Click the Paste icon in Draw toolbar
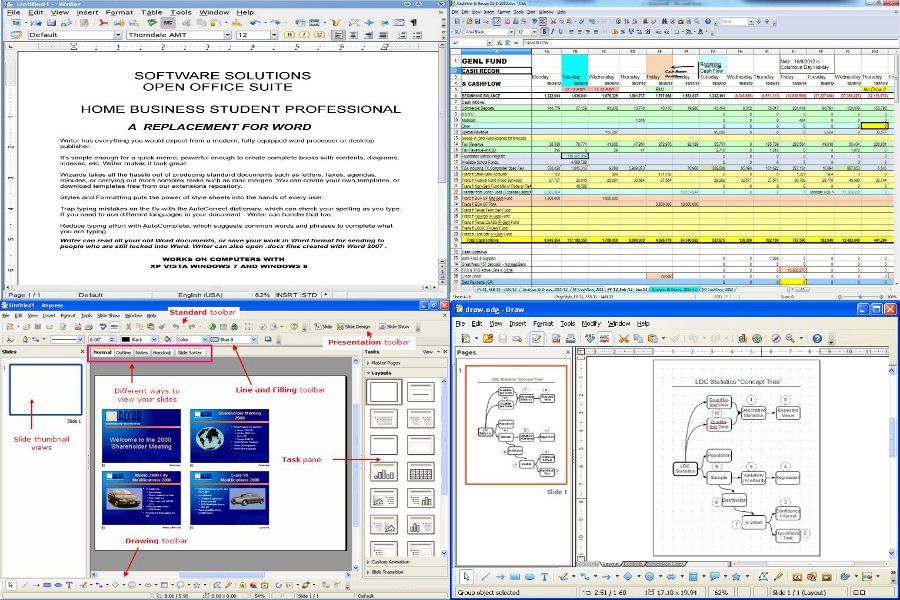This screenshot has width=900, height=600. pyautogui.click(x=652, y=339)
